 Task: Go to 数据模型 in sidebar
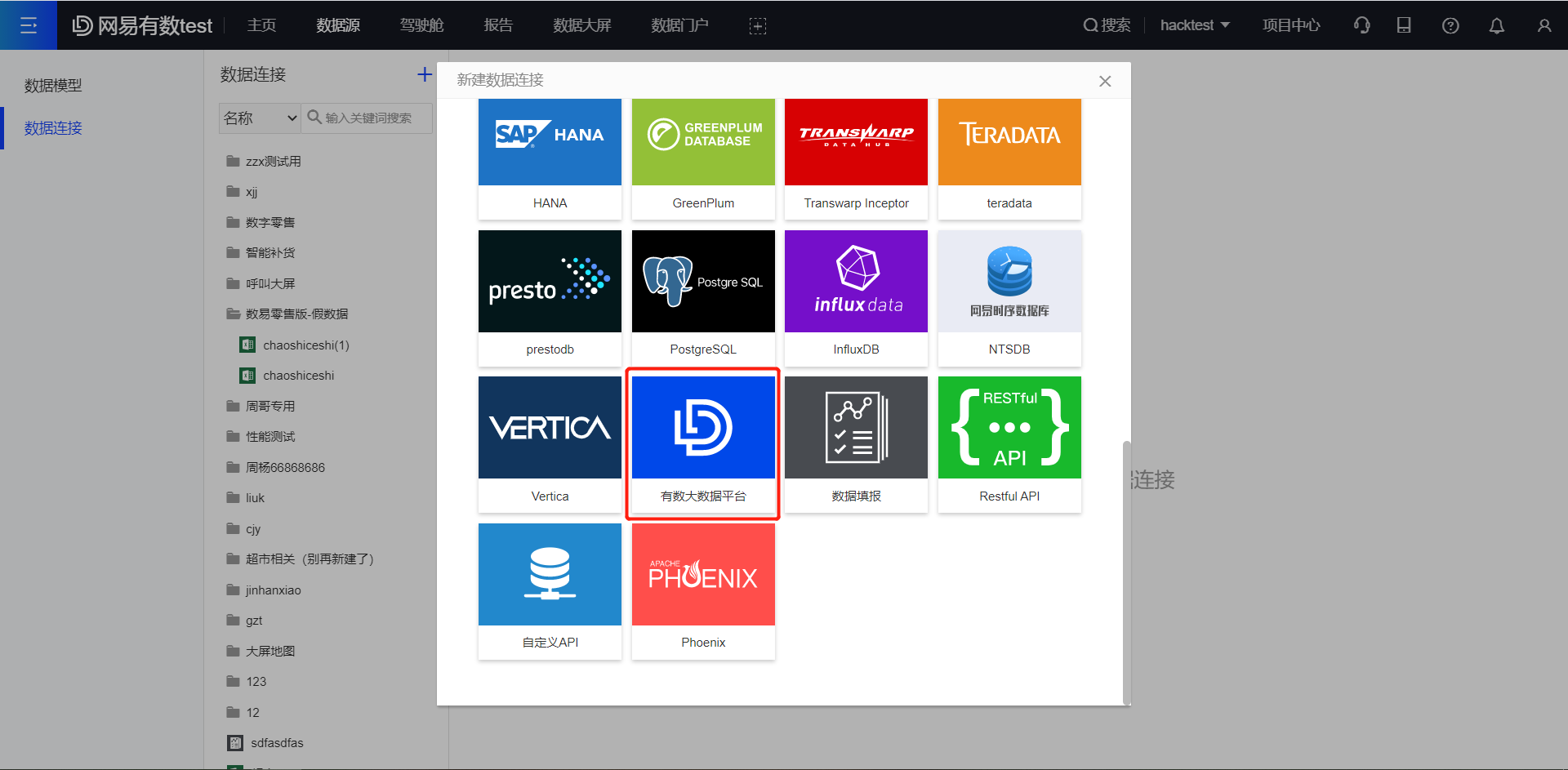(x=53, y=86)
